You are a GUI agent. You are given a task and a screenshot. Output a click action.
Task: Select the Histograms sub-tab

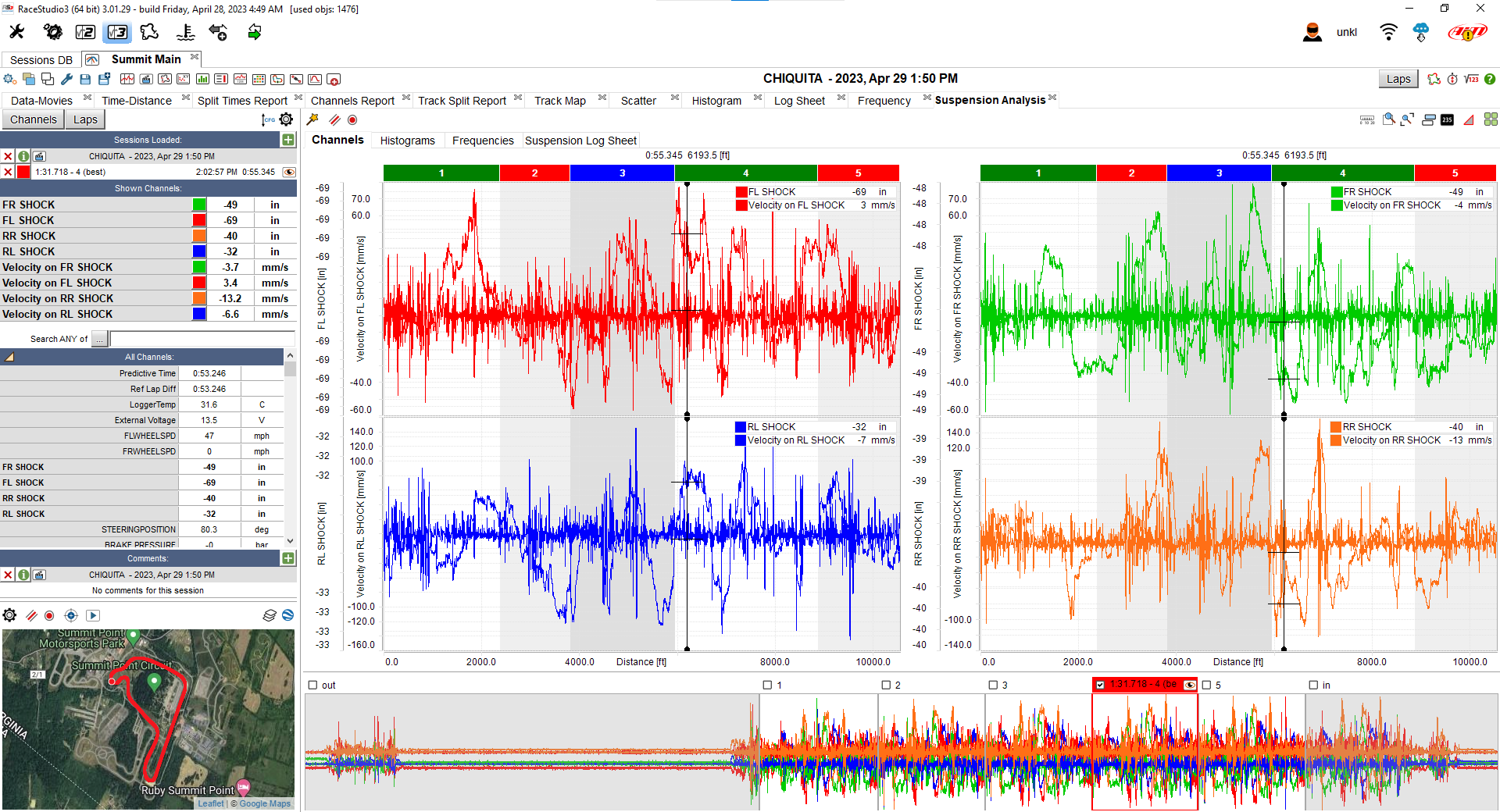click(x=408, y=141)
